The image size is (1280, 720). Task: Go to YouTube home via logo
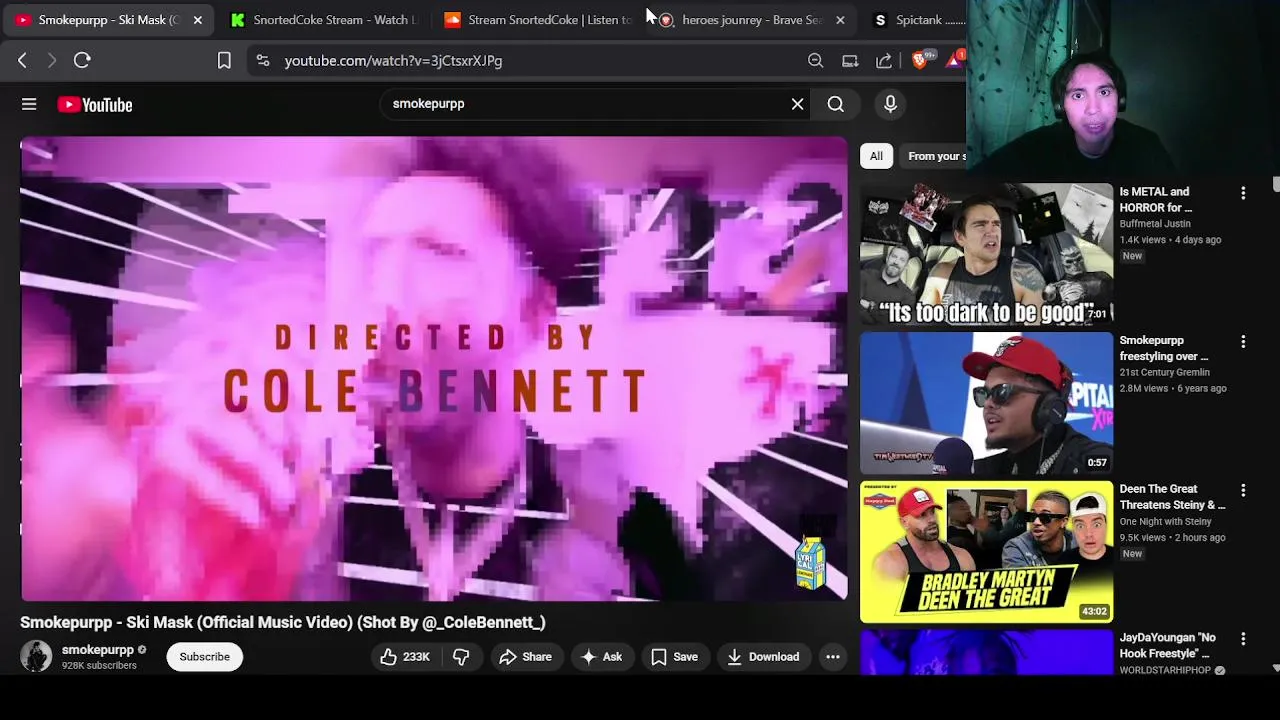pyautogui.click(x=95, y=105)
